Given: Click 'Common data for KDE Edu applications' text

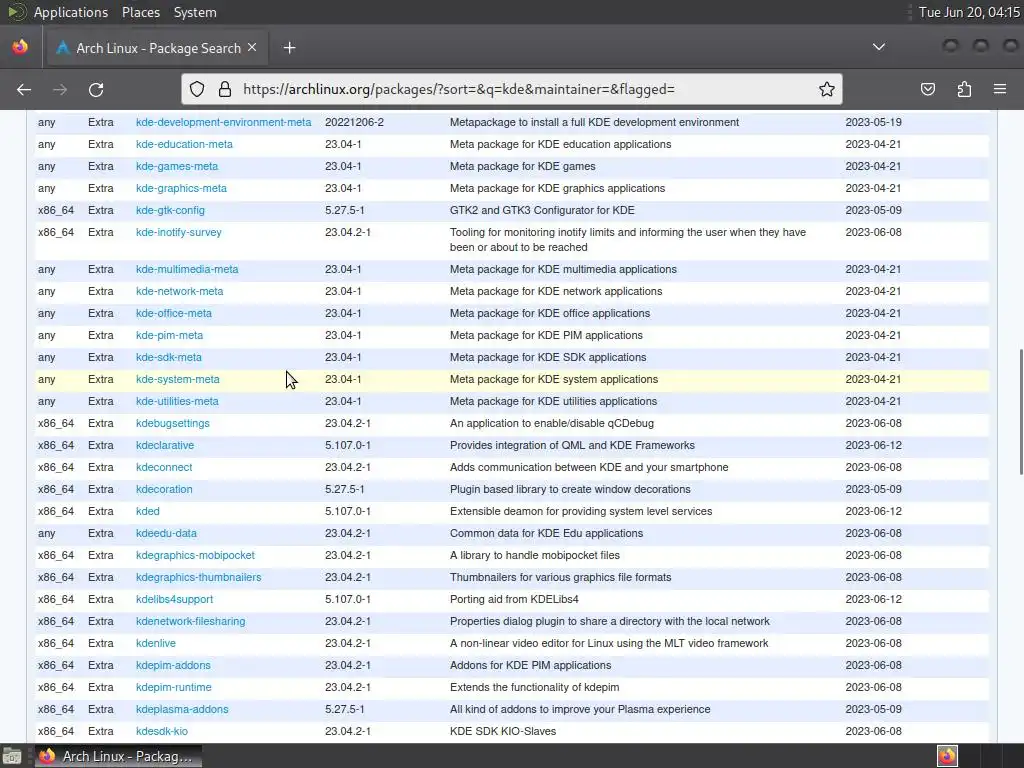Looking at the screenshot, I should coord(546,534).
